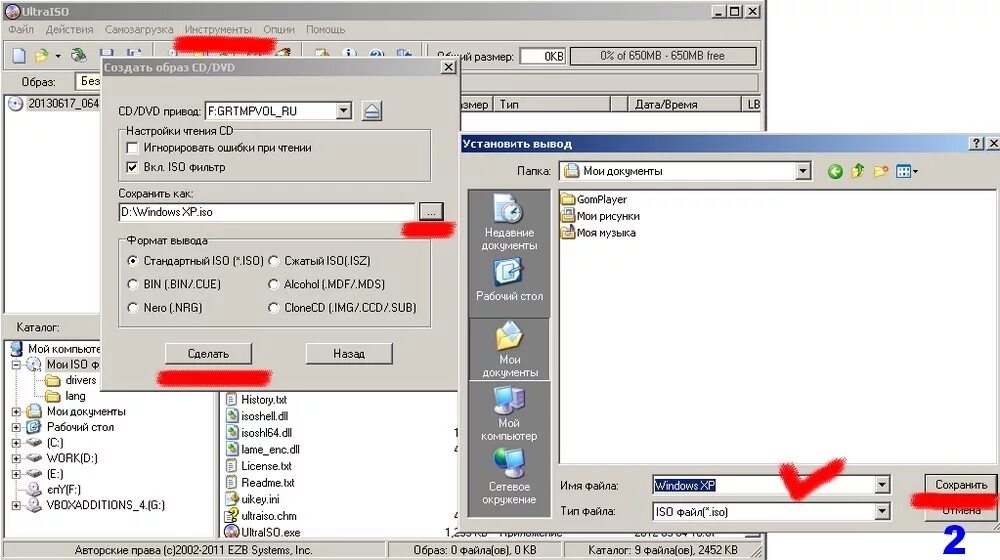Open the Имя файла dropdown arrow

point(881,485)
